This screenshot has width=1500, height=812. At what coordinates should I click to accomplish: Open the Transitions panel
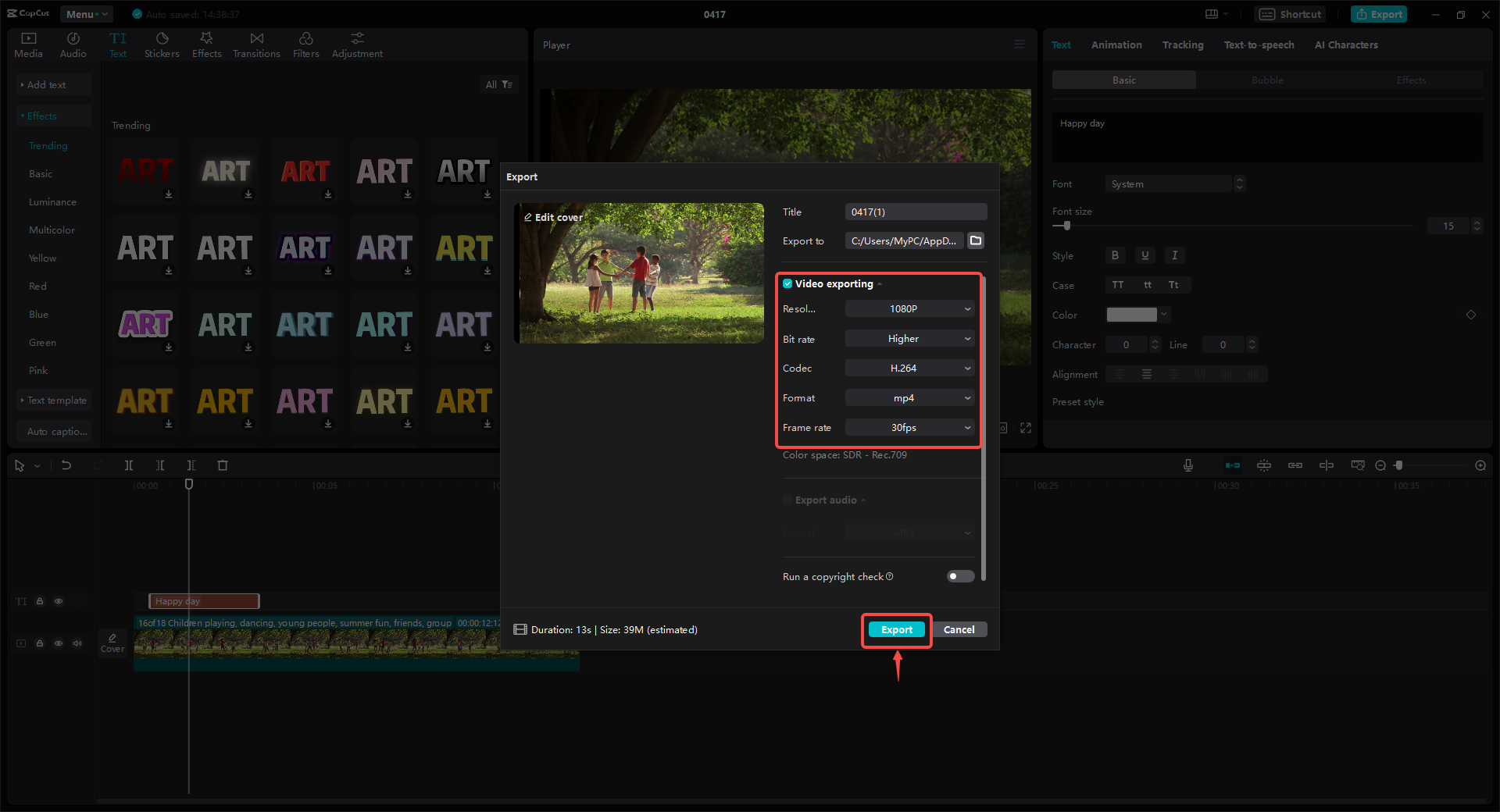[x=256, y=44]
